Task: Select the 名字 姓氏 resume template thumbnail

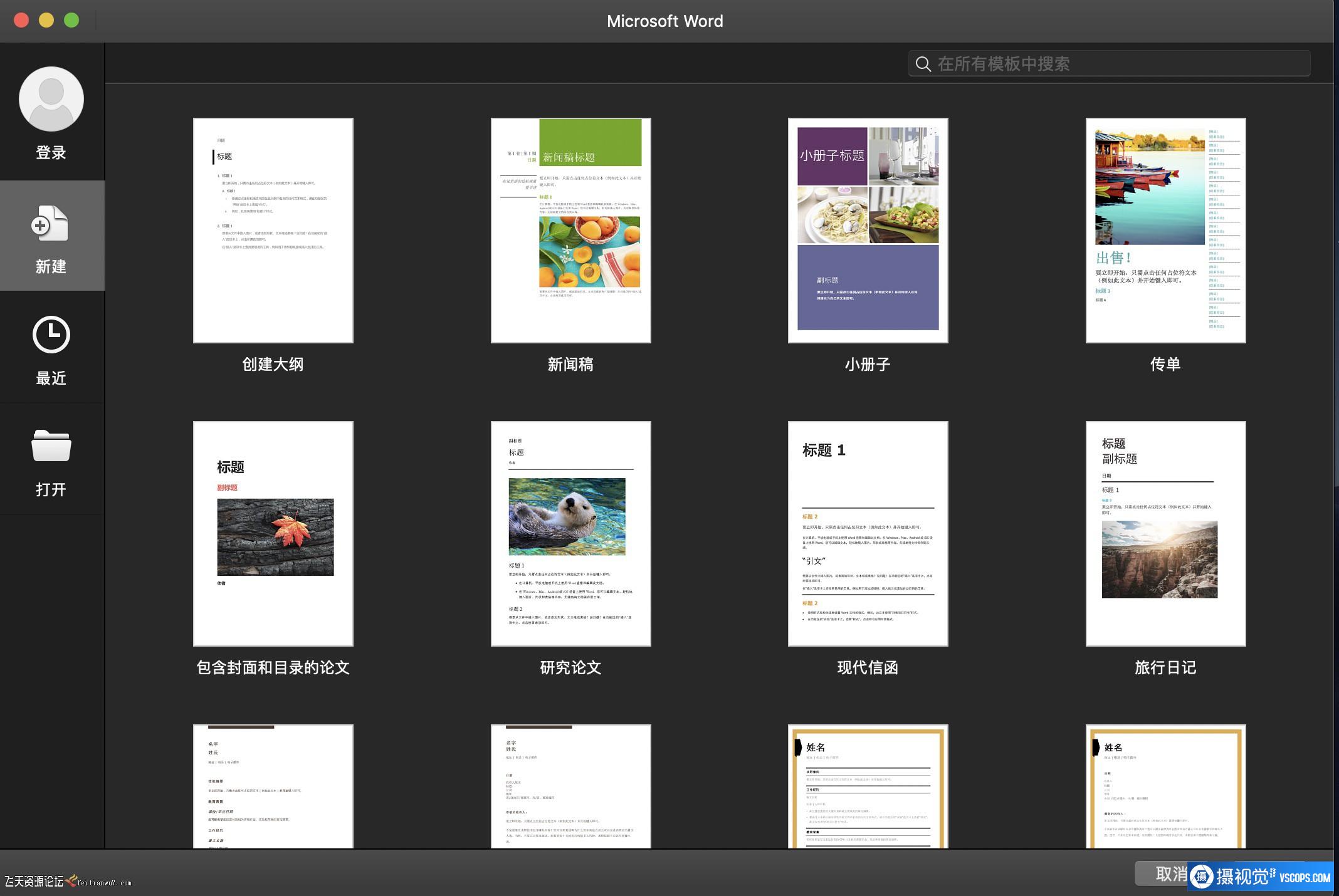Action: (273, 787)
